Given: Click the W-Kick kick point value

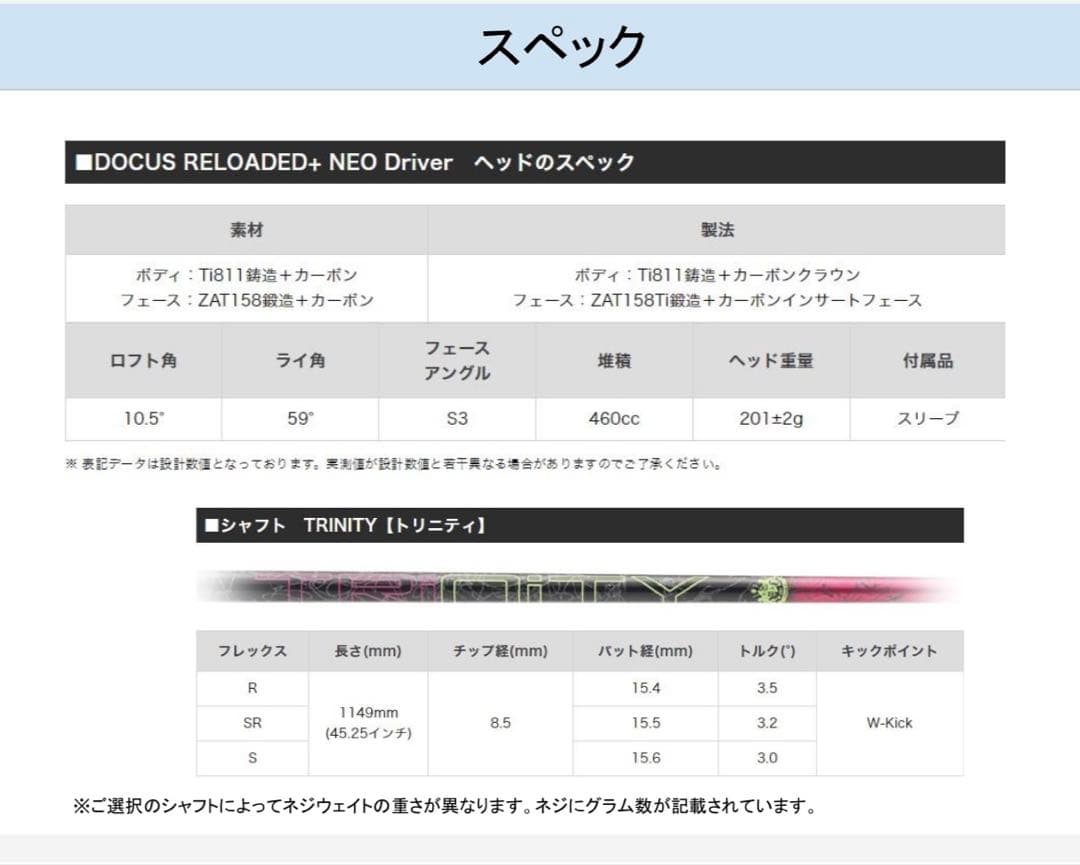Looking at the screenshot, I should tap(889, 722).
